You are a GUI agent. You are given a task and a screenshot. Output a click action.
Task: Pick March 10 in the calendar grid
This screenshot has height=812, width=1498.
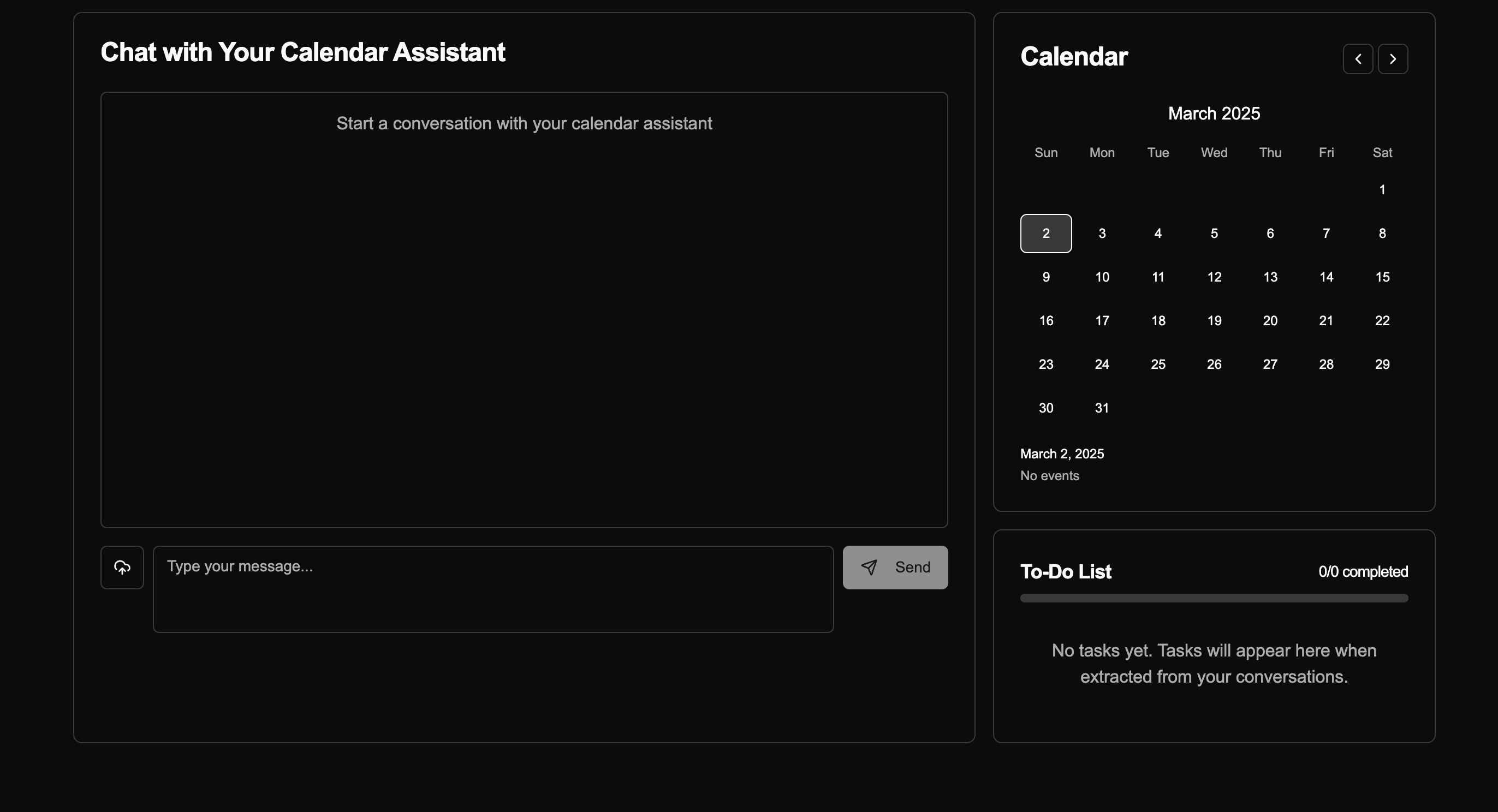click(1102, 277)
